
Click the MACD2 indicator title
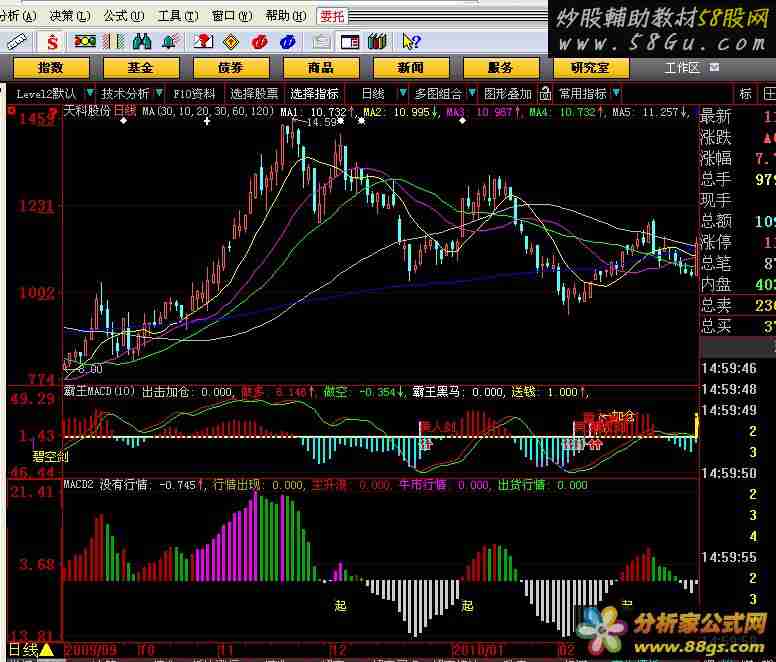[79, 485]
